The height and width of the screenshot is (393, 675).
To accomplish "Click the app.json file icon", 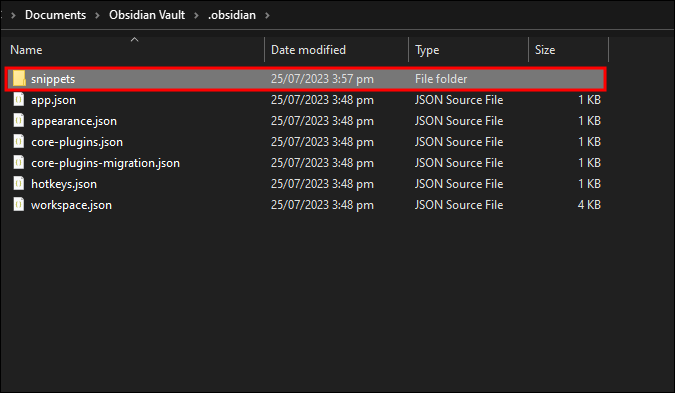I will 19,99.
